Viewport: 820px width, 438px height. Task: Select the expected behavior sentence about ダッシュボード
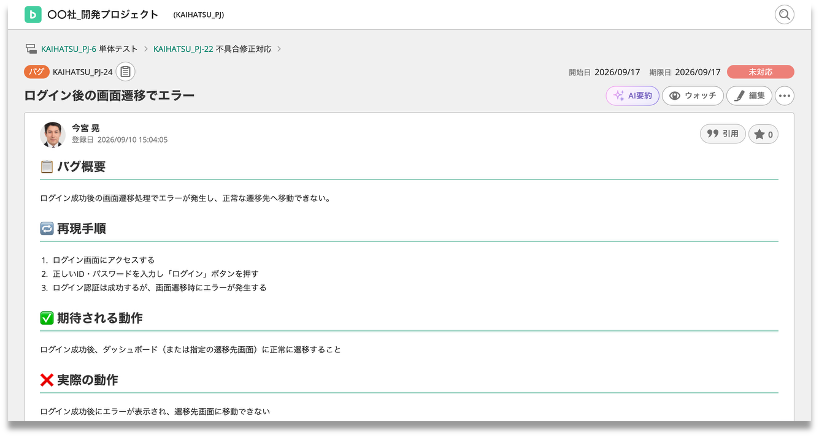coord(190,350)
